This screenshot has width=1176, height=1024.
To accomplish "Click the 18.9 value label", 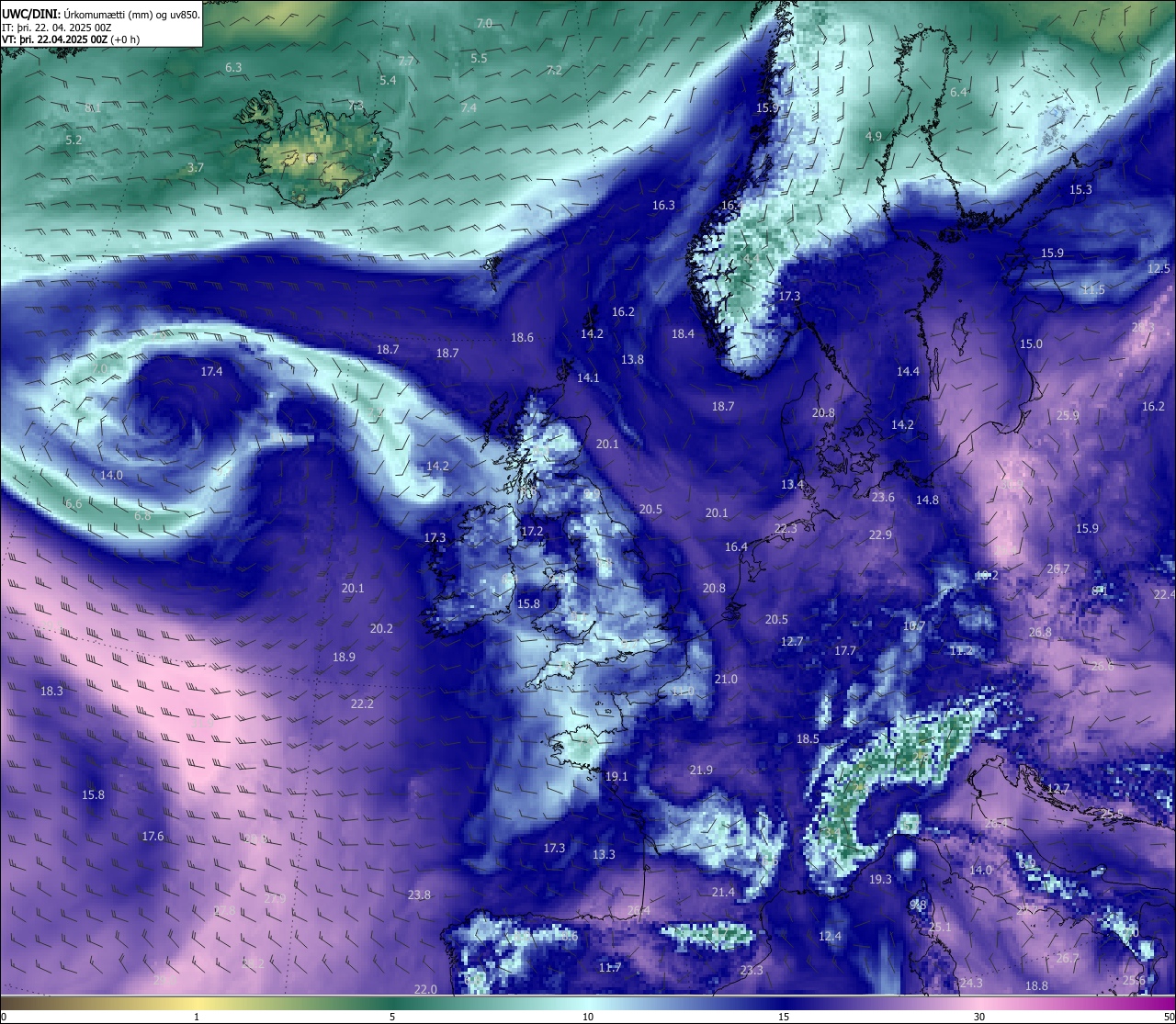I will pyautogui.click(x=344, y=658).
